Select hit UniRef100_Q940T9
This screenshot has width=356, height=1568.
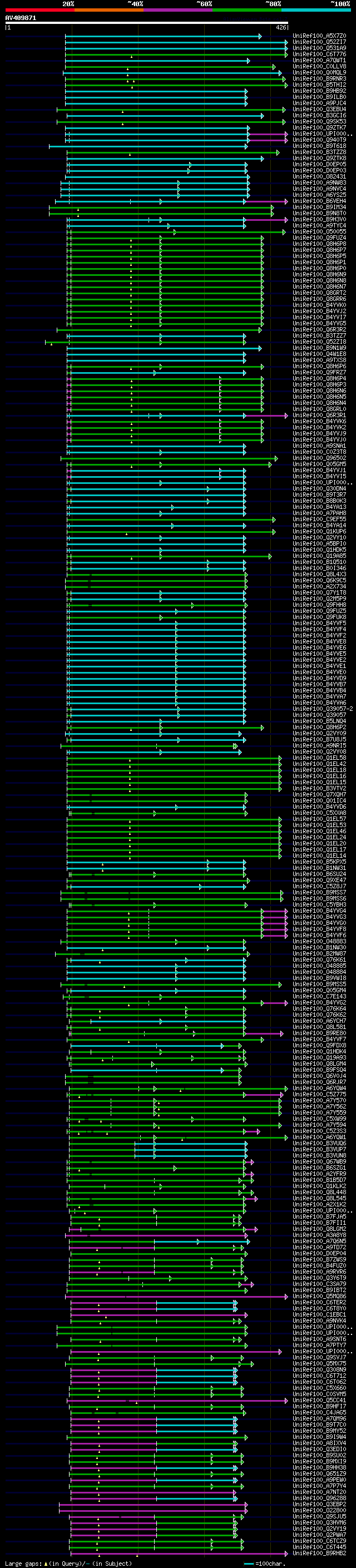pyautogui.click(x=319, y=140)
